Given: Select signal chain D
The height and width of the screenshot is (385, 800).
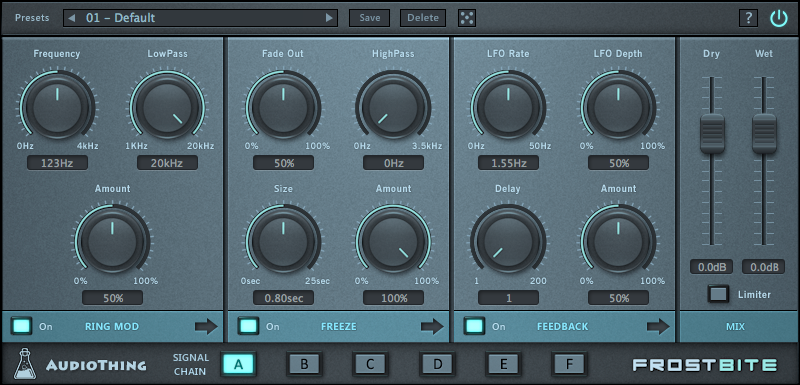Looking at the screenshot, I should click(x=437, y=364).
